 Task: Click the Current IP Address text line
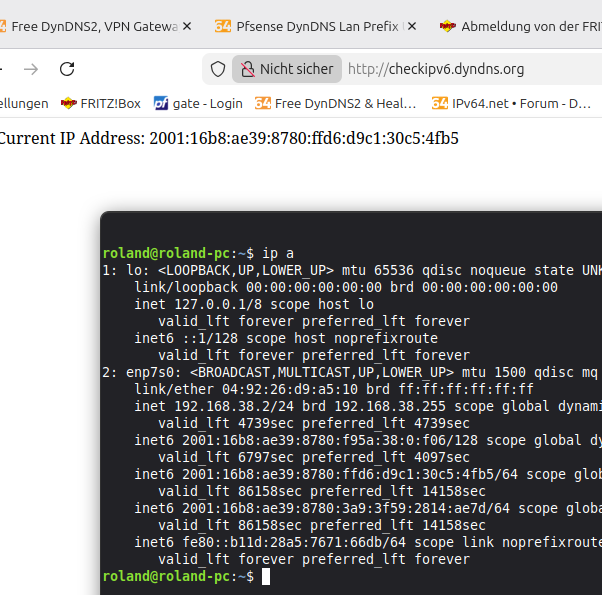point(228,138)
